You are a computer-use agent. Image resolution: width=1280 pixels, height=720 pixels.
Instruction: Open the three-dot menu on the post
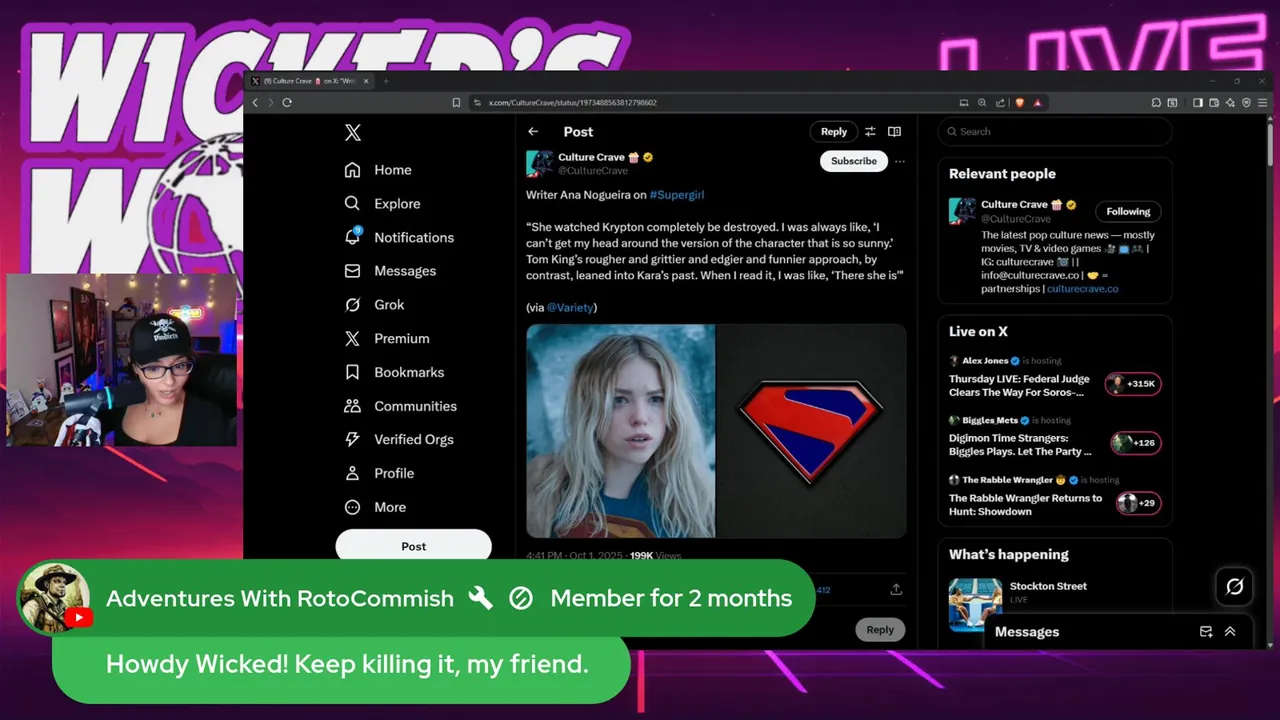[900, 161]
